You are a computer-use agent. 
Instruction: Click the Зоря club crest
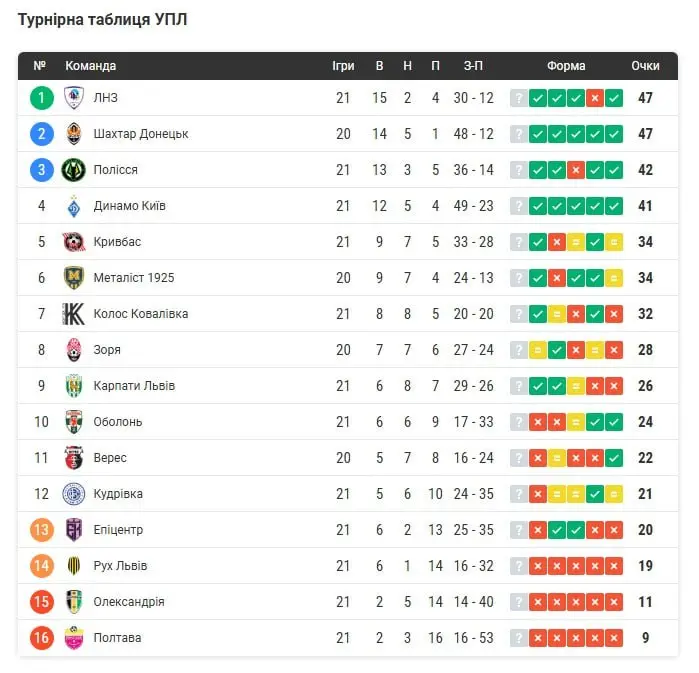coord(74,350)
